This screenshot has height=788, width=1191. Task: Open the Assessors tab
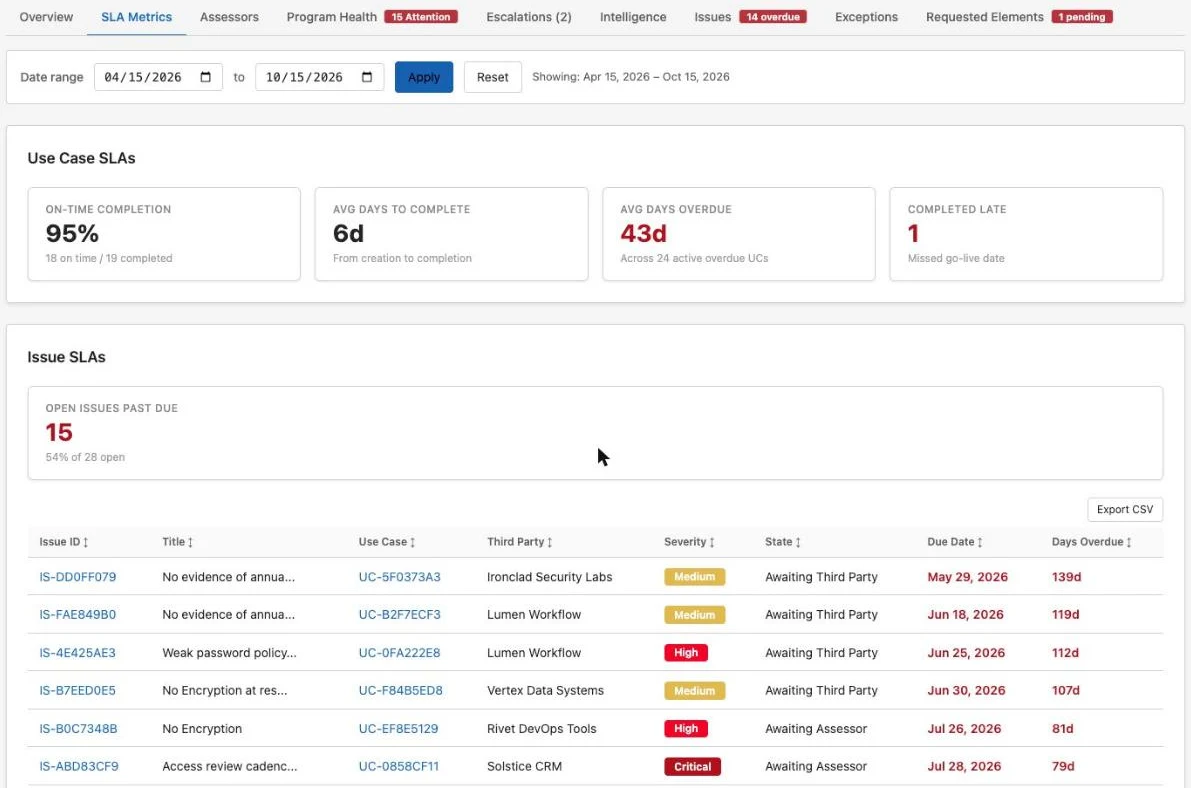229,17
